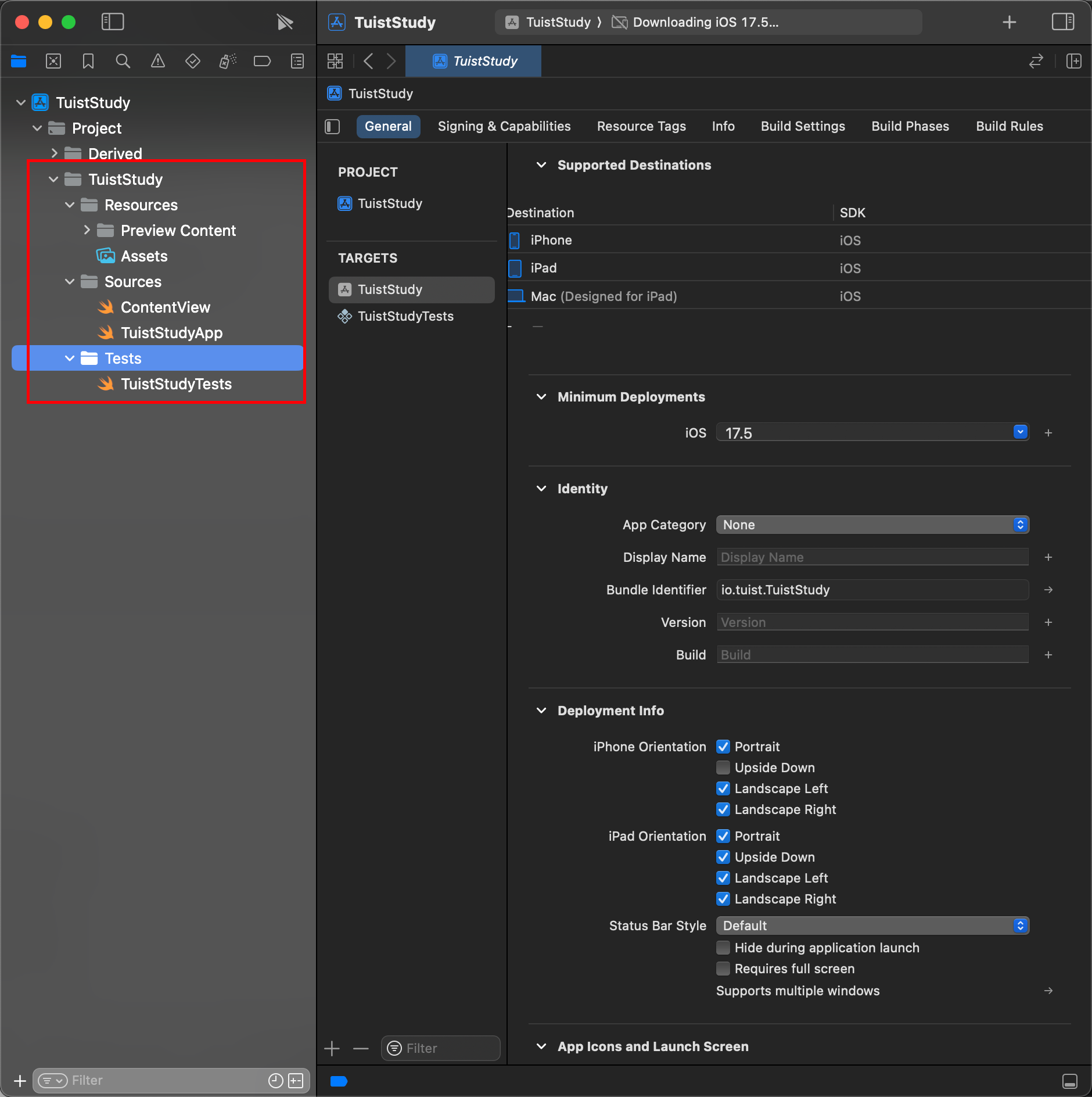The height and width of the screenshot is (1097, 1092).
Task: Switch to Build Settings tab
Action: (803, 127)
